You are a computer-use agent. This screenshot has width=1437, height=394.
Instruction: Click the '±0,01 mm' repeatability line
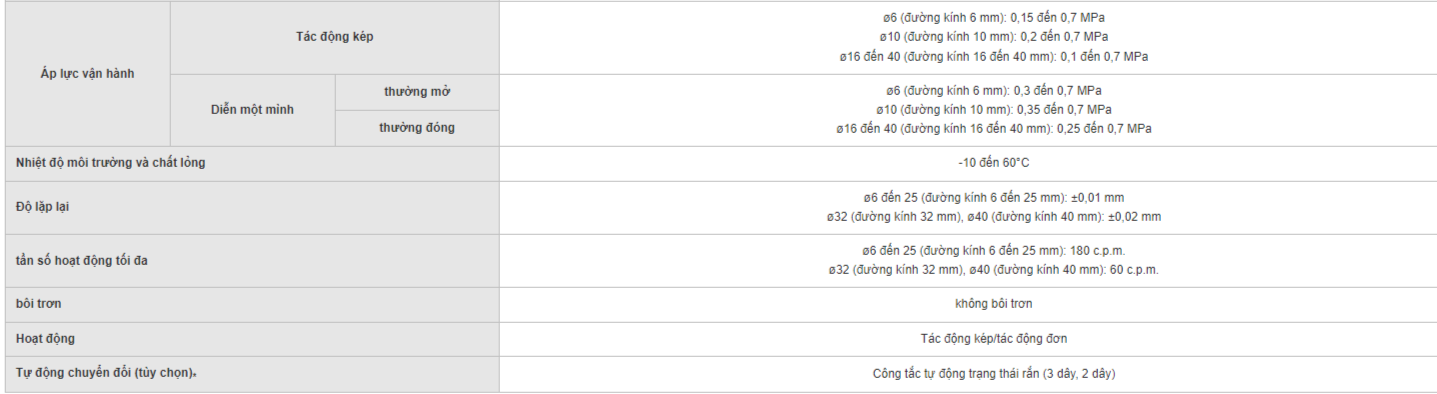point(993,198)
